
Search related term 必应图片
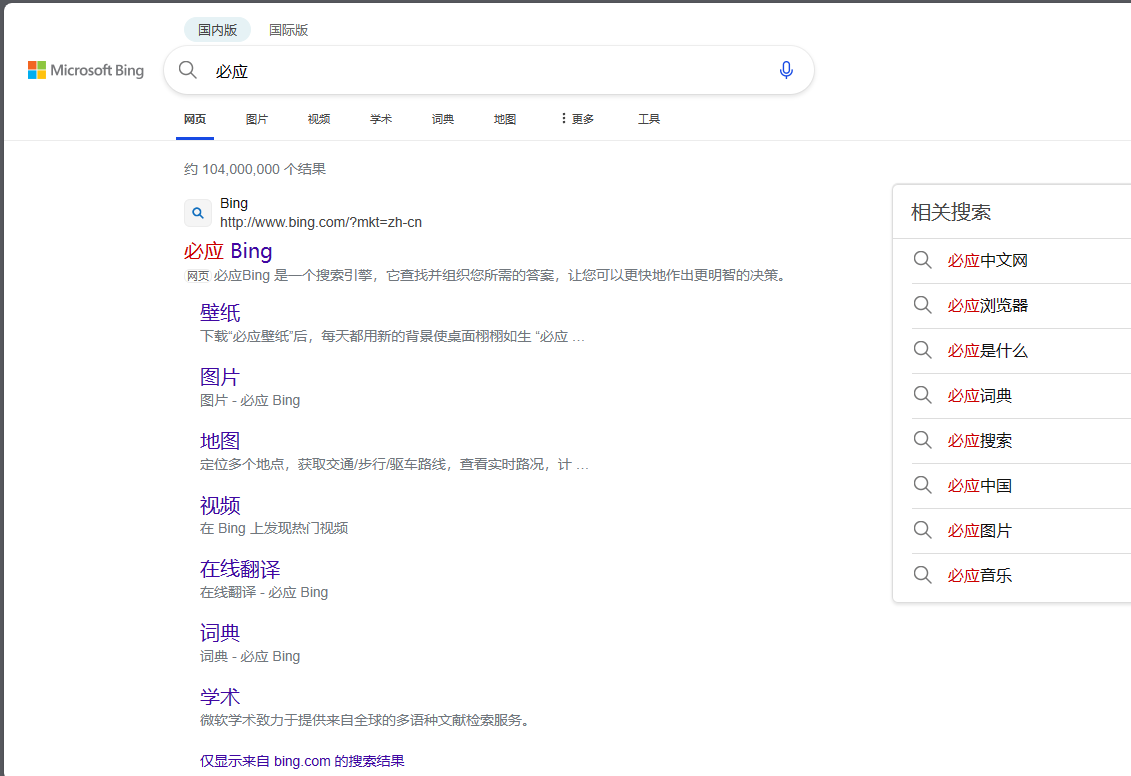pyautogui.click(x=980, y=530)
